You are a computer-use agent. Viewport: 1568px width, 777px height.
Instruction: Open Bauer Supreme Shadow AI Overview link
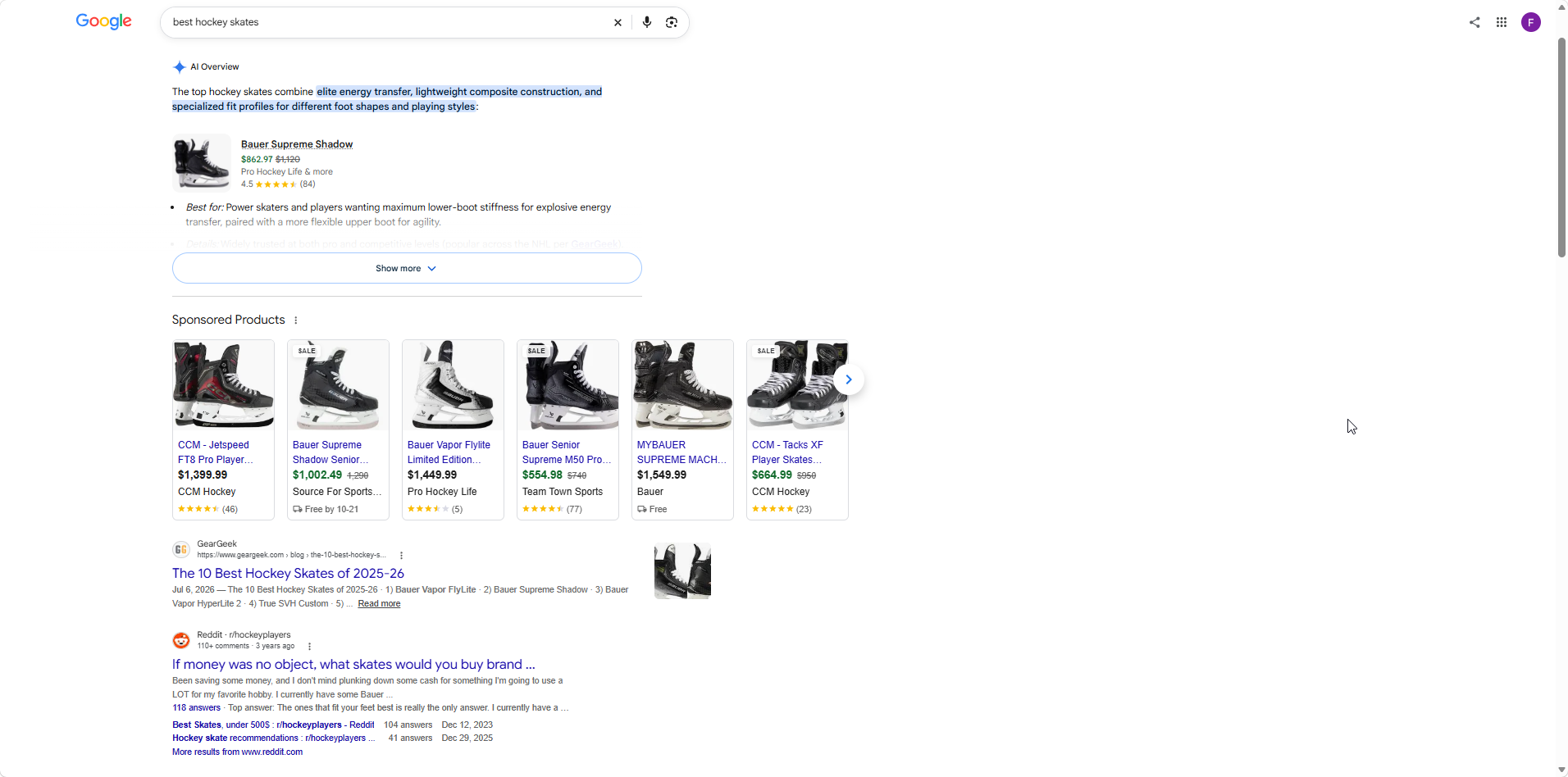297,144
